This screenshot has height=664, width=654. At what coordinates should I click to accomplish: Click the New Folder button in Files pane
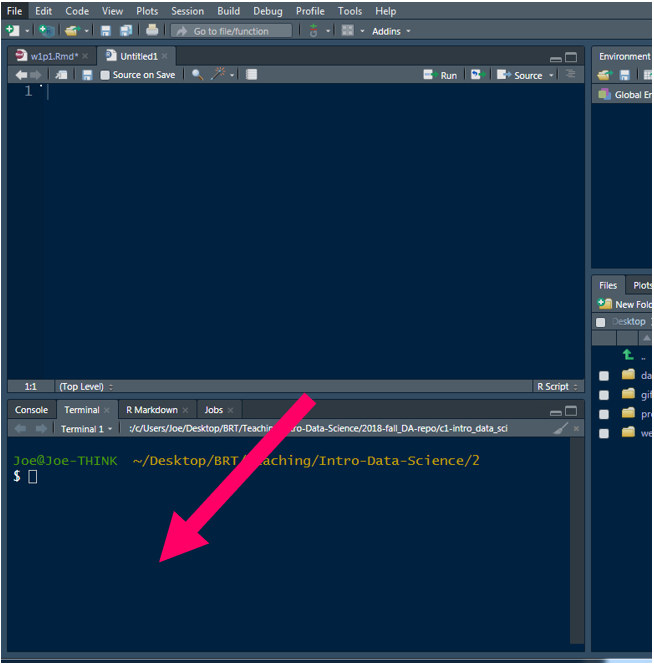[625, 304]
